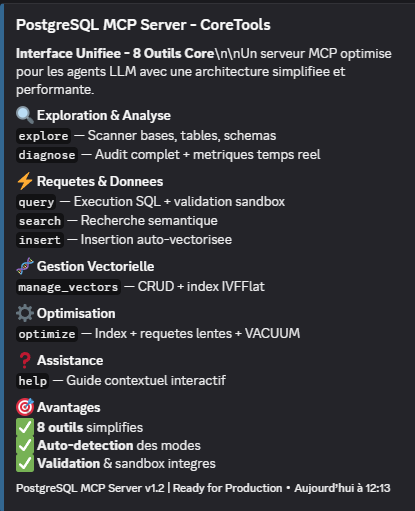Click the red question mark emoji
The height and width of the screenshot is (511, 415).
point(25,361)
